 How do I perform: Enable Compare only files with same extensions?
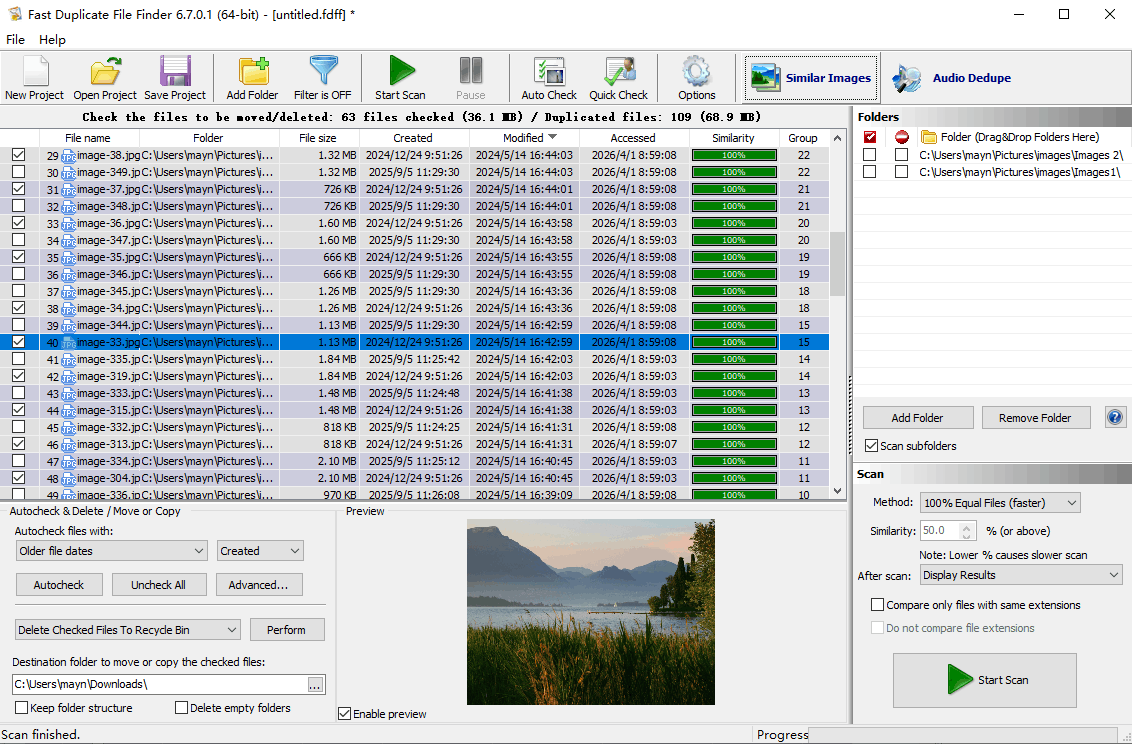tap(877, 604)
